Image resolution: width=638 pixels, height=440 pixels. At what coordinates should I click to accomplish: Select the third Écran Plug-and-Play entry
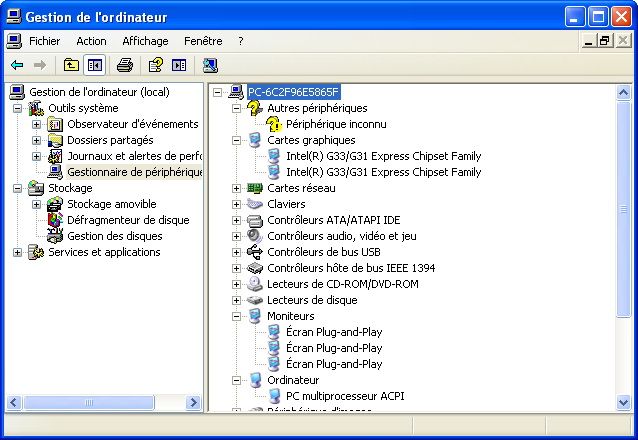coord(334,364)
